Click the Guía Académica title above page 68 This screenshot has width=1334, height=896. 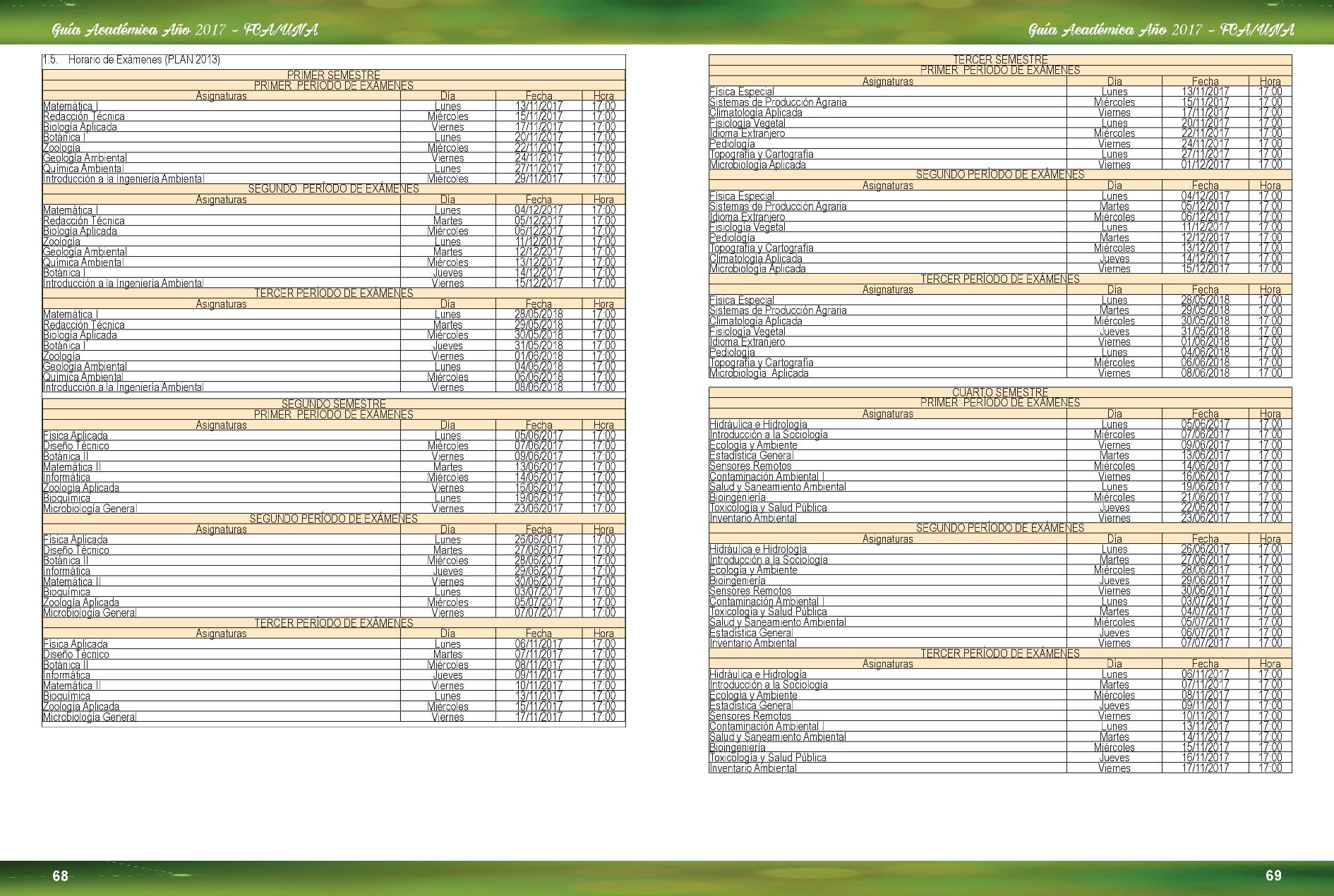tap(185, 30)
